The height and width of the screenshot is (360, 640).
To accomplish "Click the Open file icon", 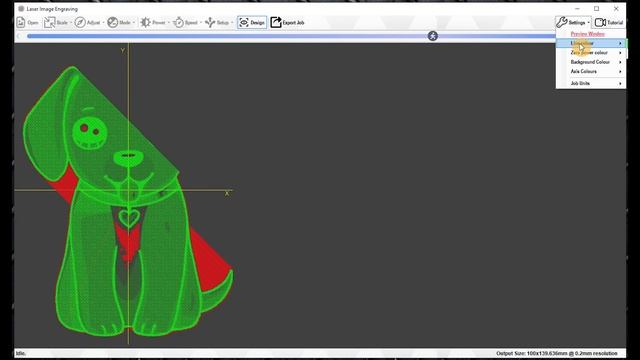I will [21, 22].
